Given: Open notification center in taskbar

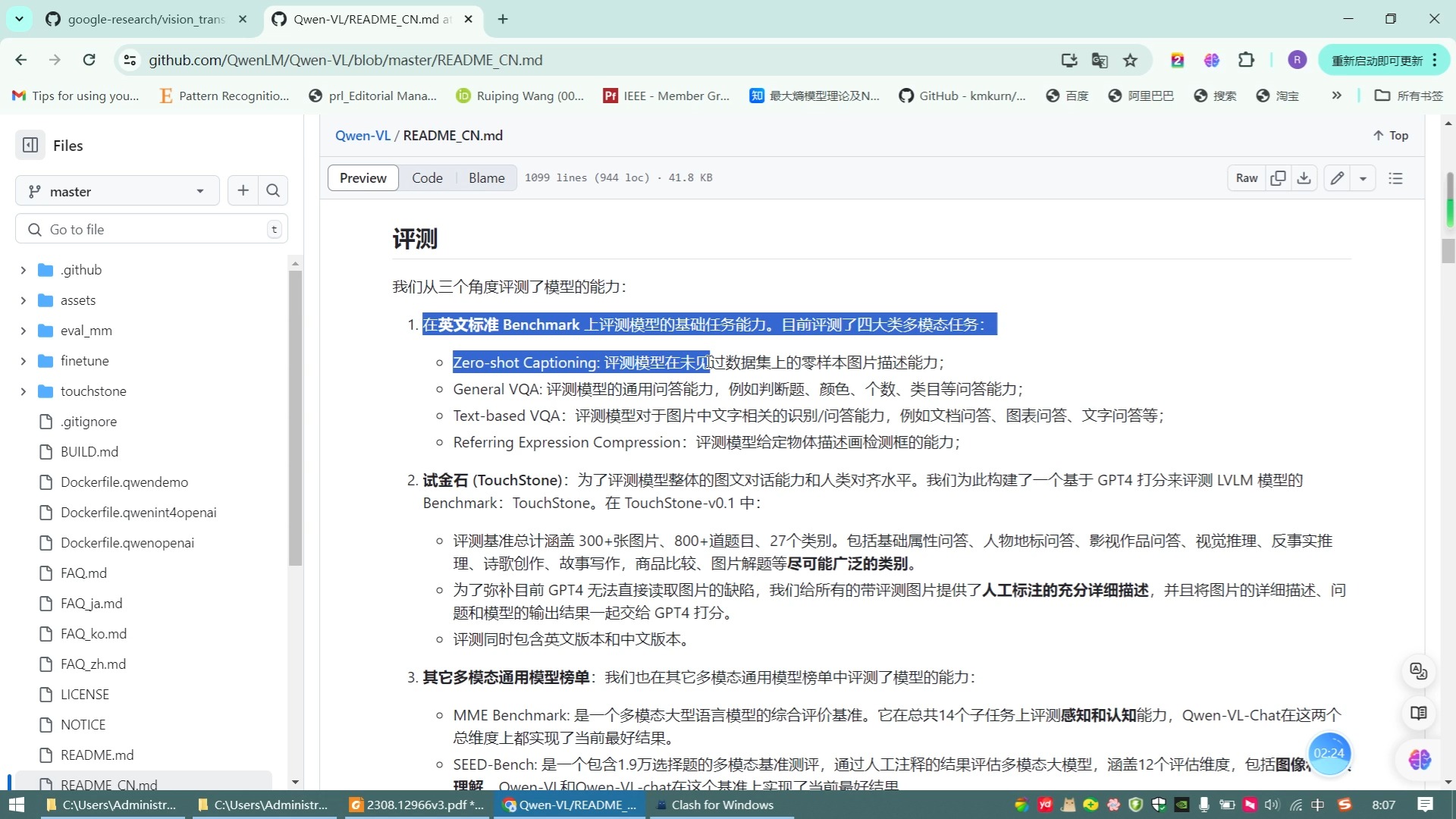Looking at the screenshot, I should (1425, 805).
